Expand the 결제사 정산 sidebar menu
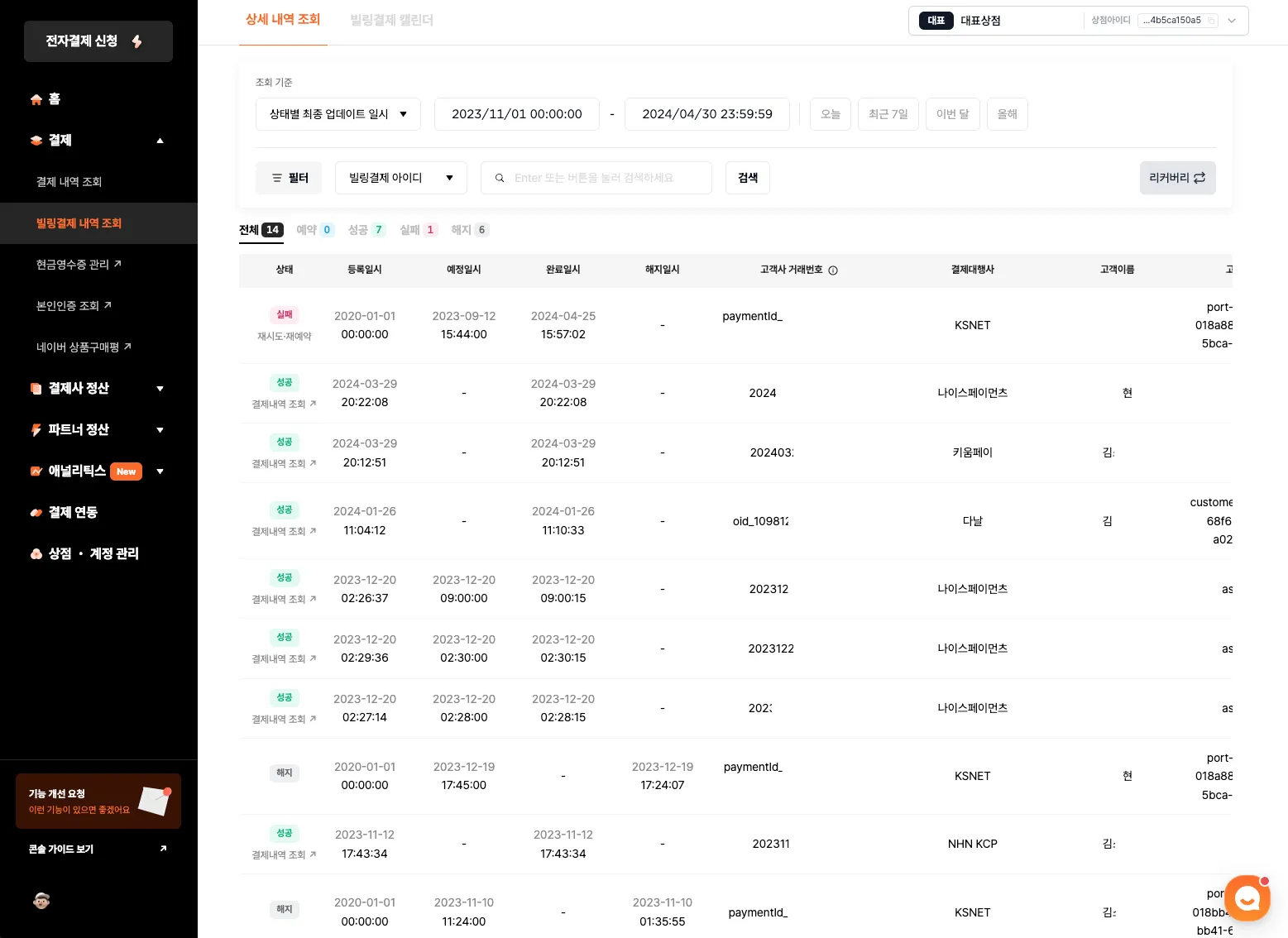The image size is (1288, 938). click(160, 389)
